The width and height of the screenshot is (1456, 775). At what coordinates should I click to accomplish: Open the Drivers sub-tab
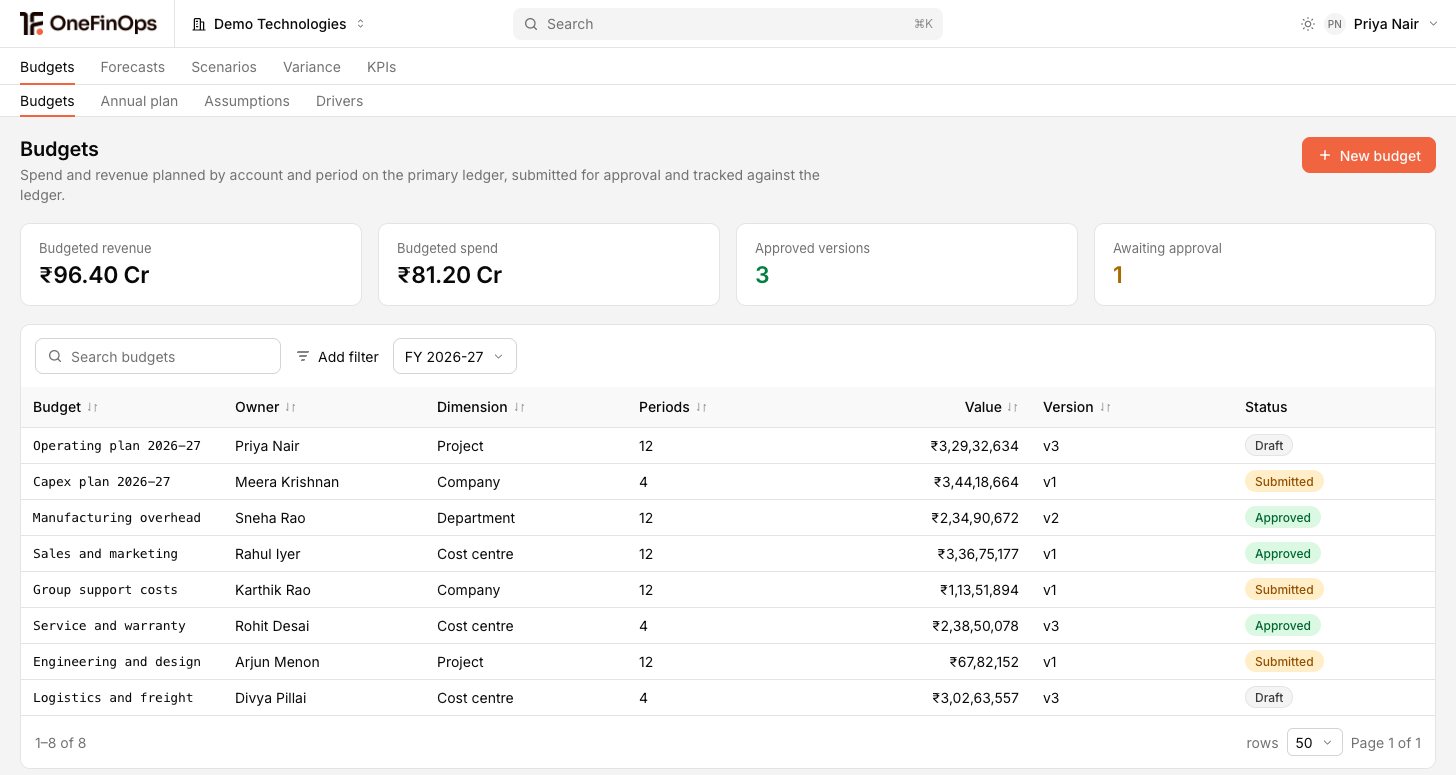click(340, 101)
